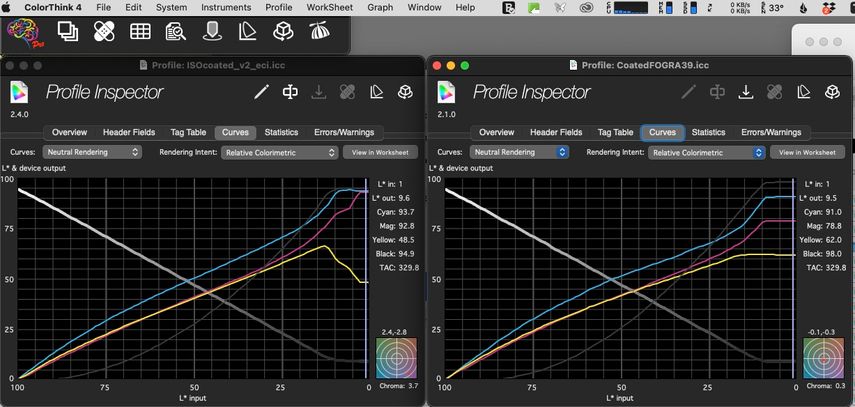Click the 3D cube icon in ISOcoated_v2_eci window
The width and height of the screenshot is (855, 407).
[x=405, y=92]
